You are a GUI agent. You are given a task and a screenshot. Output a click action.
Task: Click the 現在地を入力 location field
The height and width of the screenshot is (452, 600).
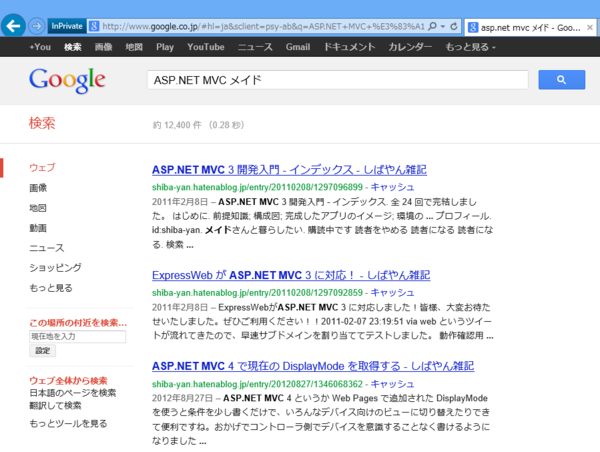pos(77,336)
